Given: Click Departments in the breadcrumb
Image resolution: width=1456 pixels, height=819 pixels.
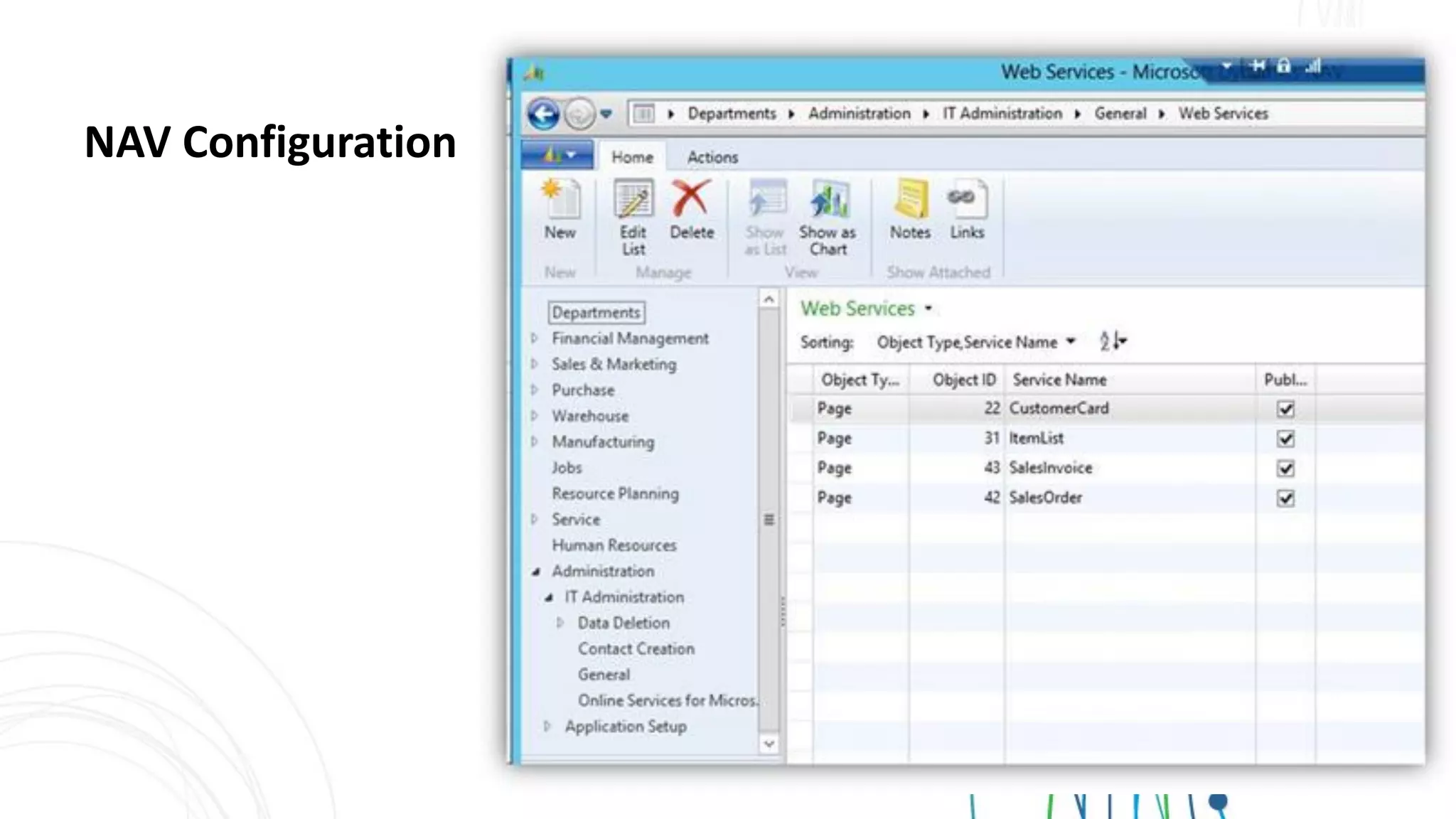Looking at the screenshot, I should tap(732, 114).
